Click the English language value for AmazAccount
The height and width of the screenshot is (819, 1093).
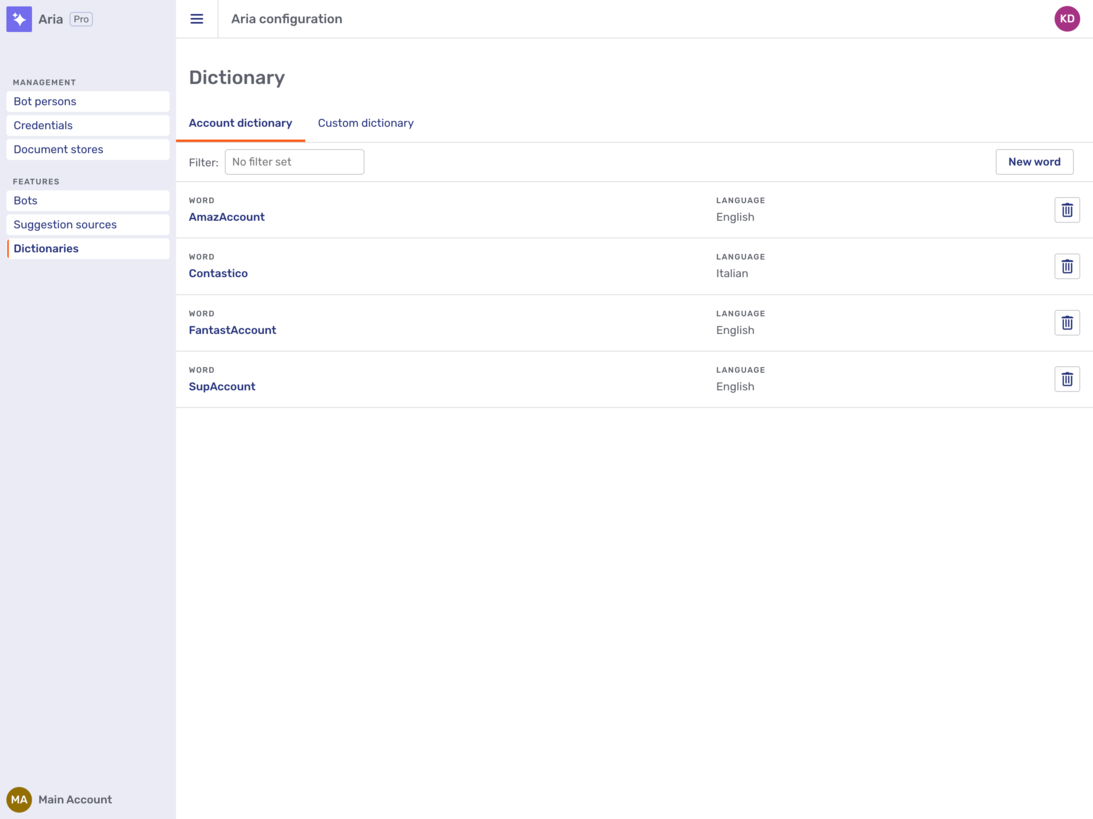click(x=735, y=217)
